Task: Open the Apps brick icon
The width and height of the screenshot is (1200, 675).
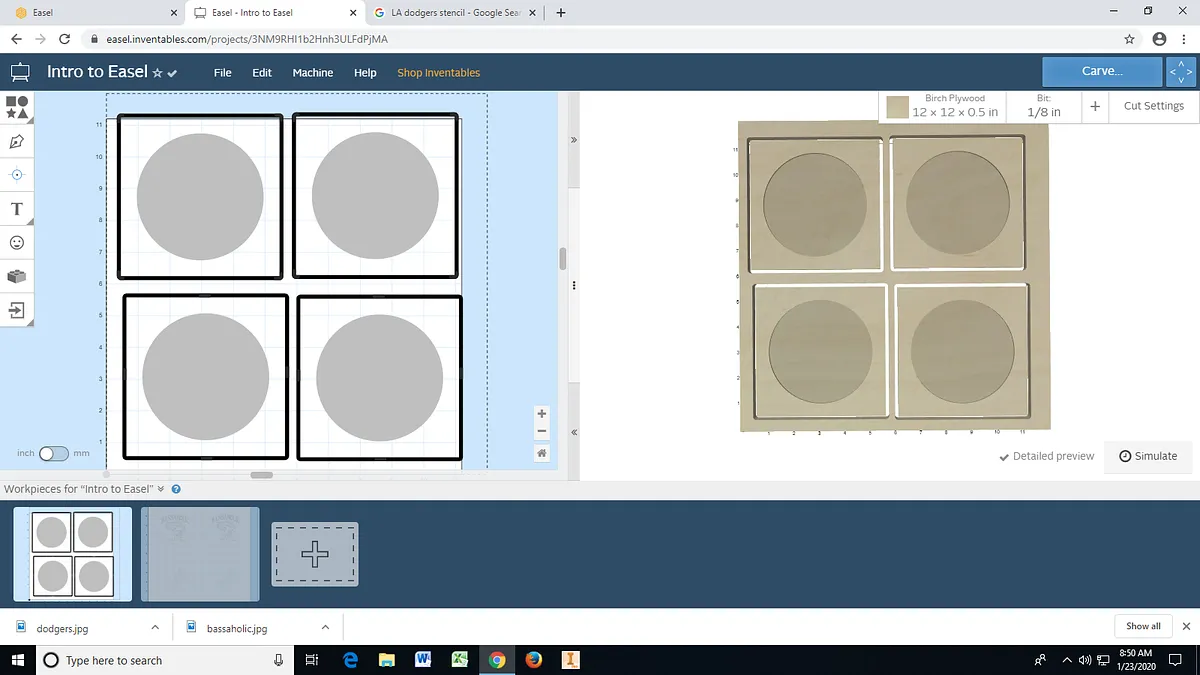Action: click(17, 277)
